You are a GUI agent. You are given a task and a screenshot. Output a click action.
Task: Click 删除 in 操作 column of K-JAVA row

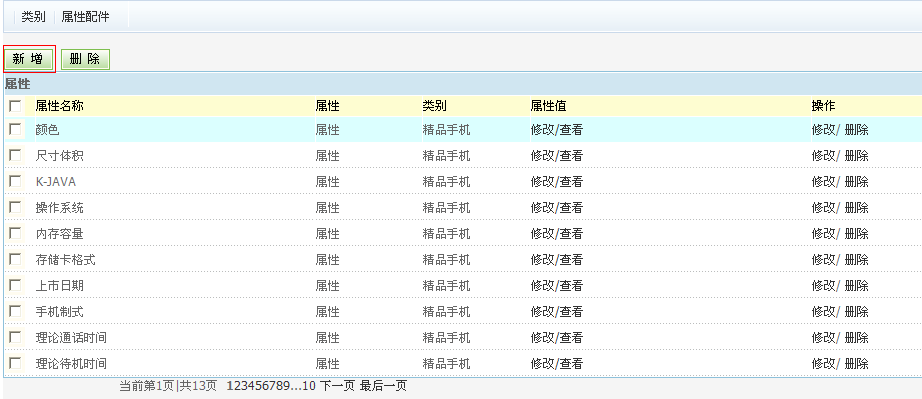[x=857, y=182]
